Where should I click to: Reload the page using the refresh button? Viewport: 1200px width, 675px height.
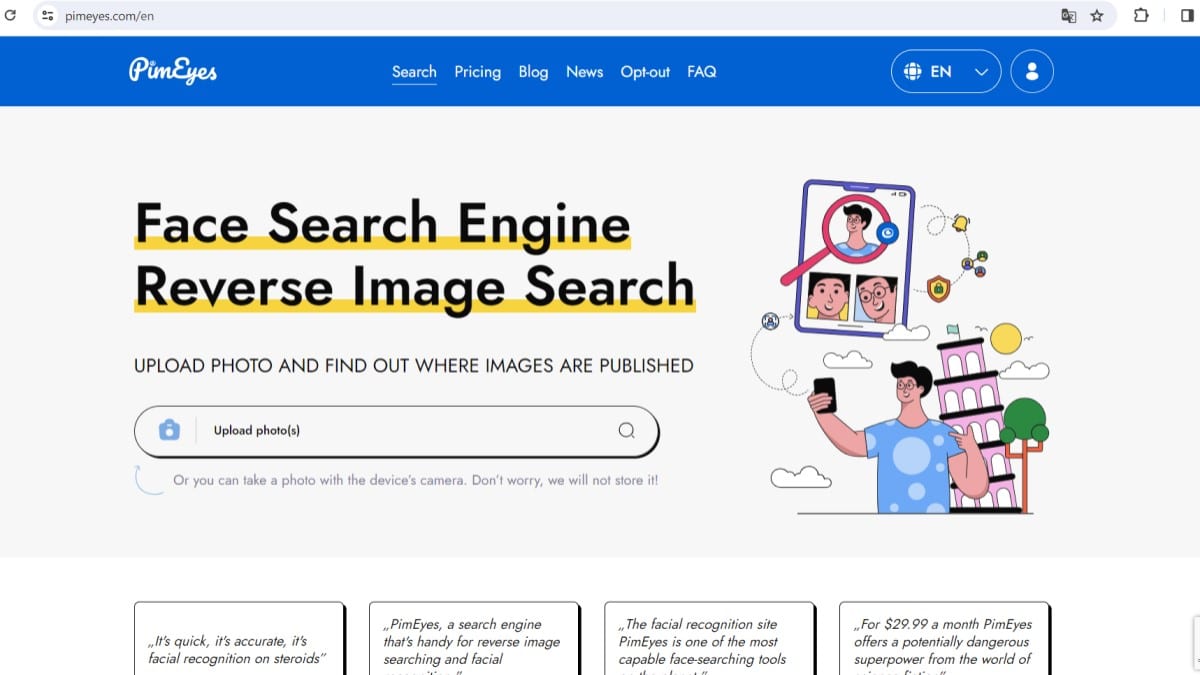point(11,16)
